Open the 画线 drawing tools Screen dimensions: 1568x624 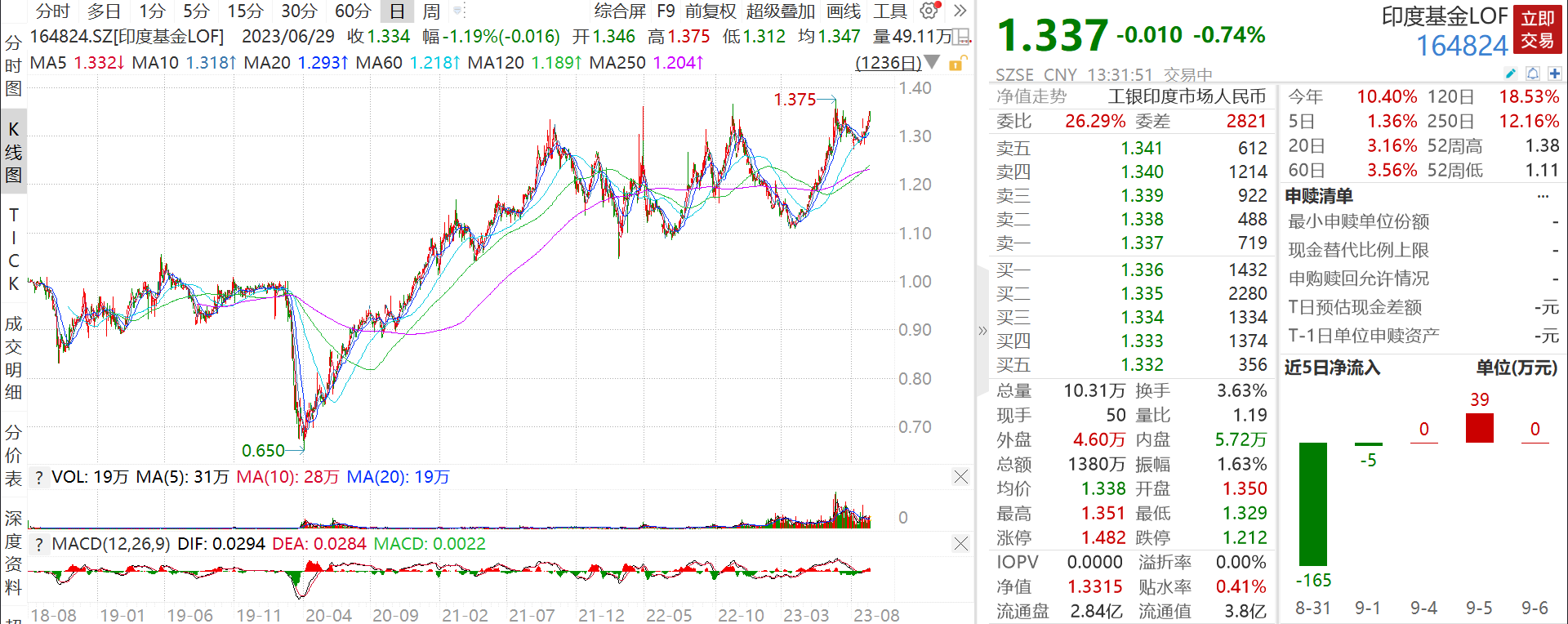844,11
